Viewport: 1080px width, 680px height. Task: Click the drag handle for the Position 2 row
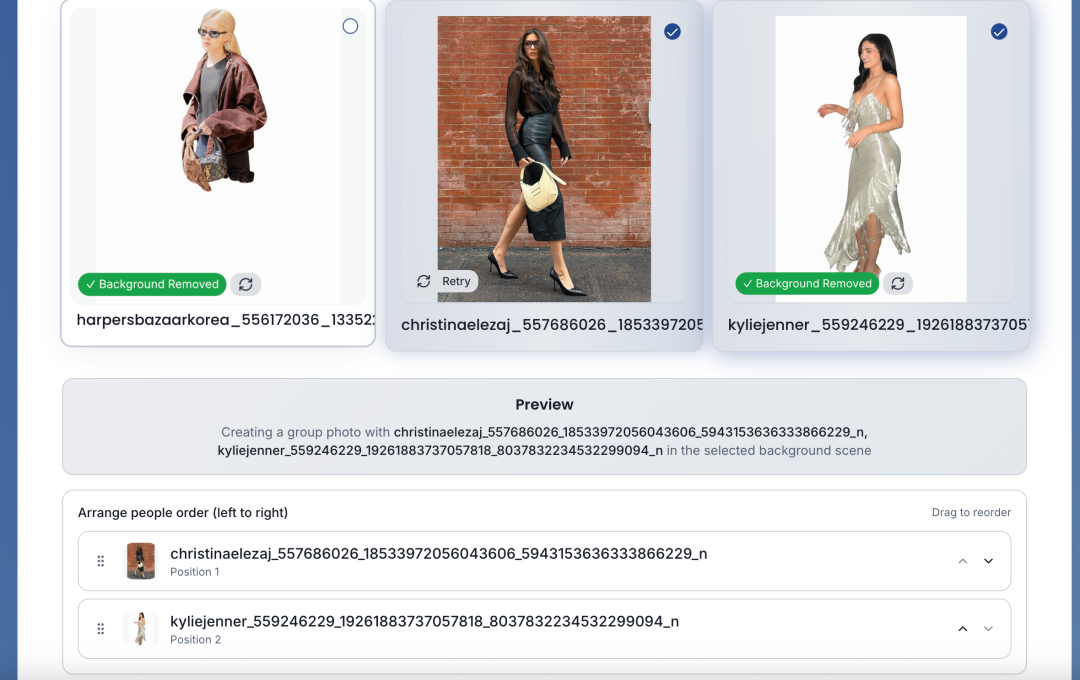pyautogui.click(x=101, y=629)
